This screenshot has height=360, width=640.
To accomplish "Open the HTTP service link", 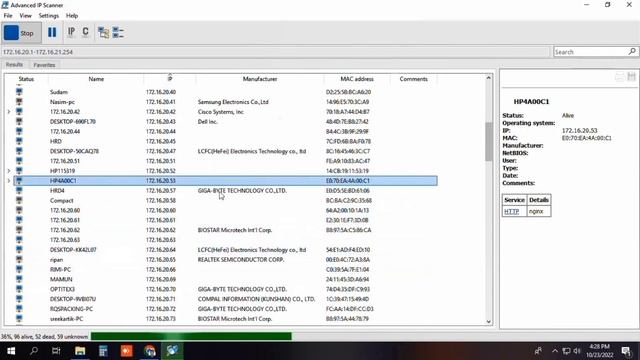I will pos(511,211).
